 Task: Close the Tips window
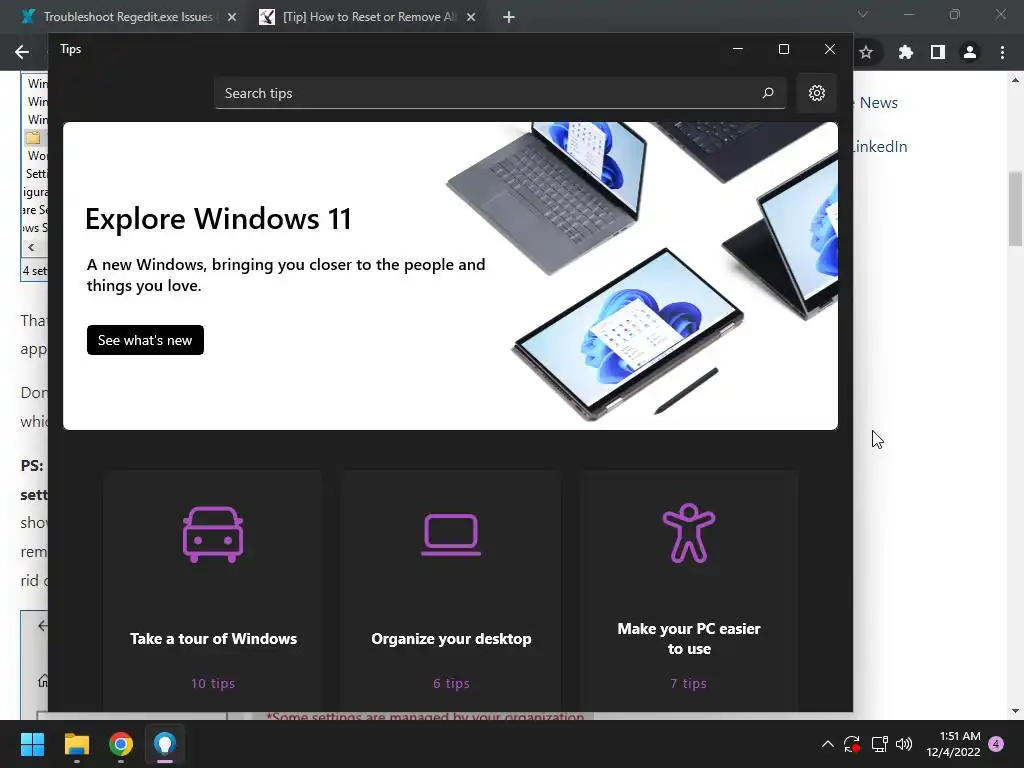(830, 49)
